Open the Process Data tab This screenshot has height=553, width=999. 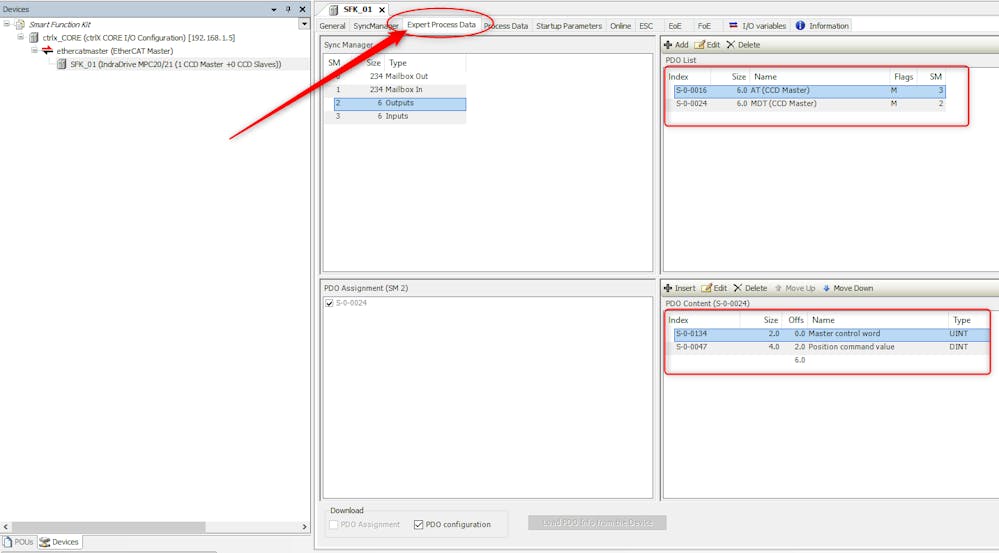[x=506, y=26]
